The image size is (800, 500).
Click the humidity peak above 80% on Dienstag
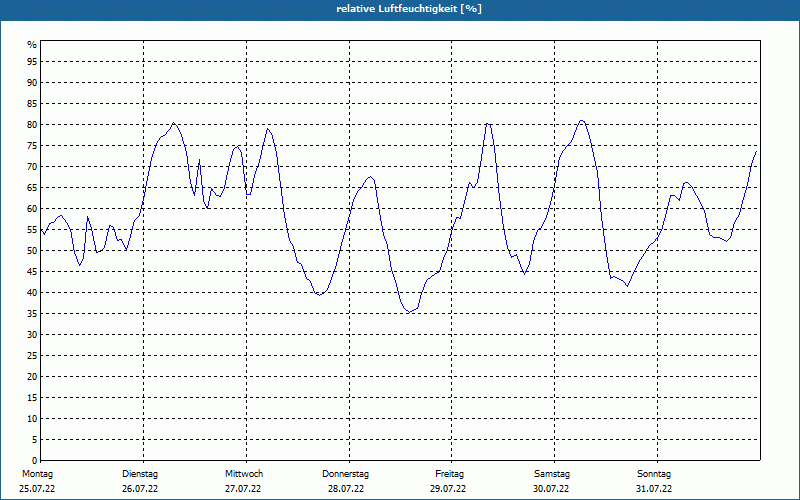(x=173, y=122)
